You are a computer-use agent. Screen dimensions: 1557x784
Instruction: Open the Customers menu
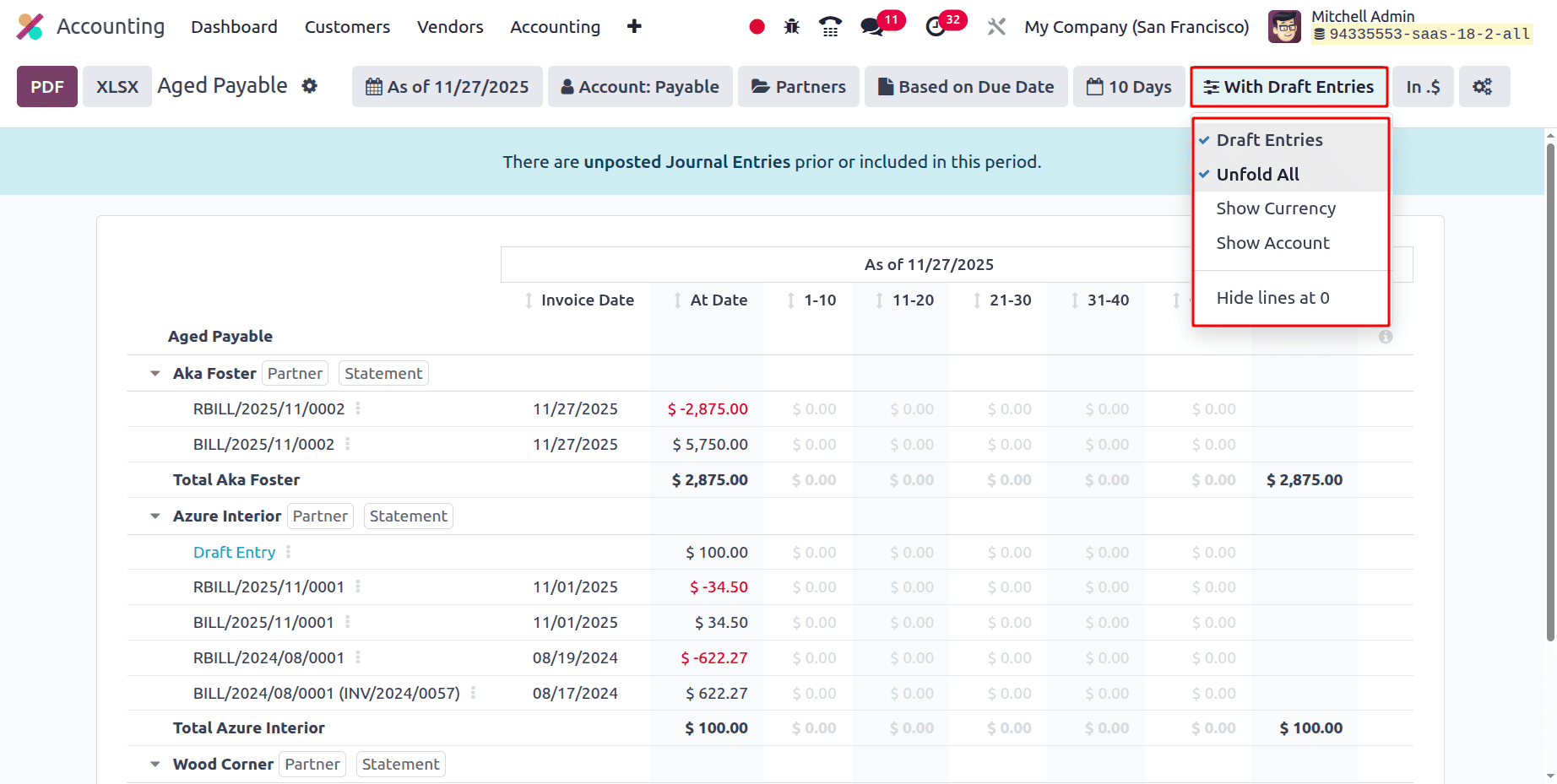point(347,27)
